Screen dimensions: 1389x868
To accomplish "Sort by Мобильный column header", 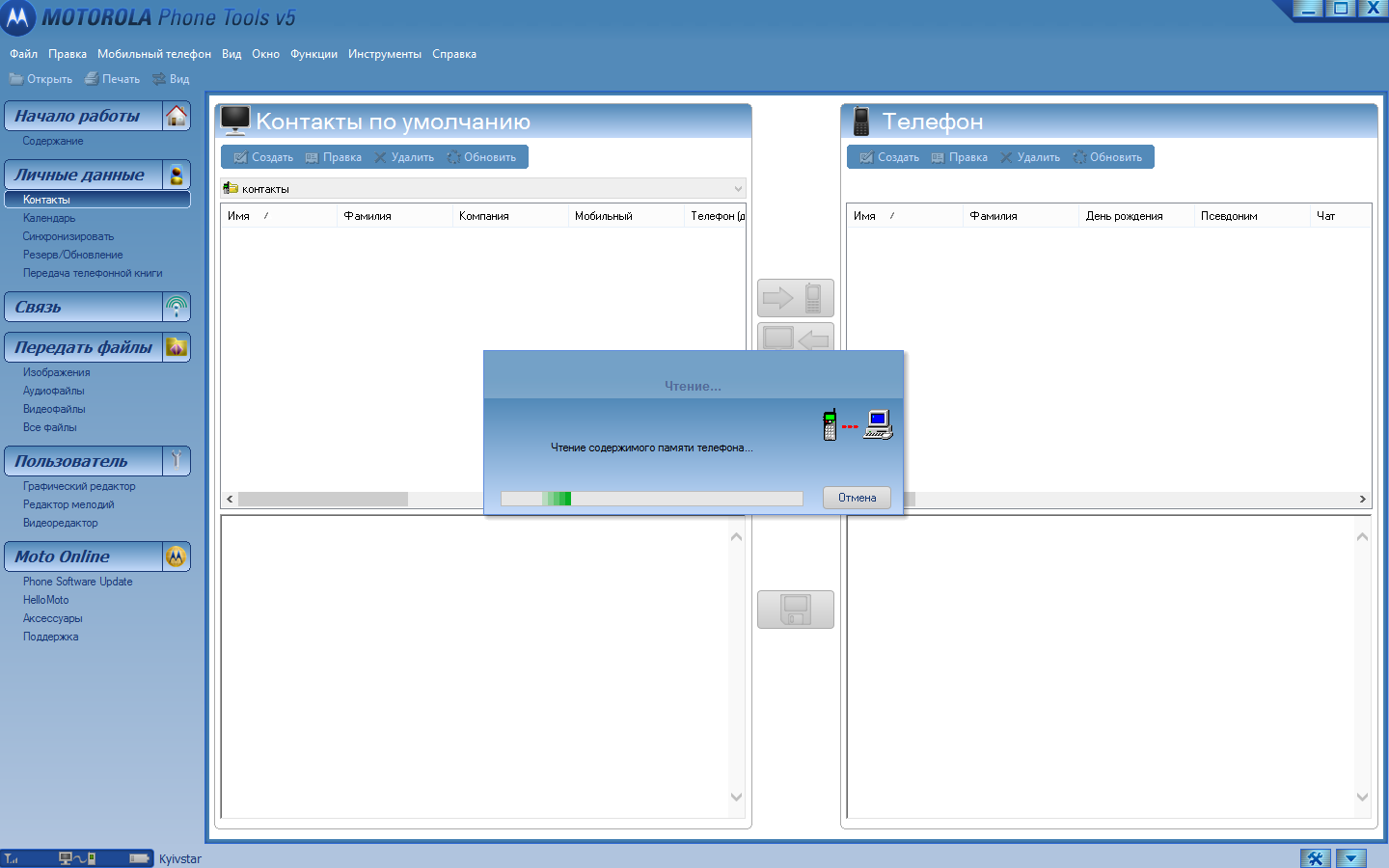I will pyautogui.click(x=626, y=216).
